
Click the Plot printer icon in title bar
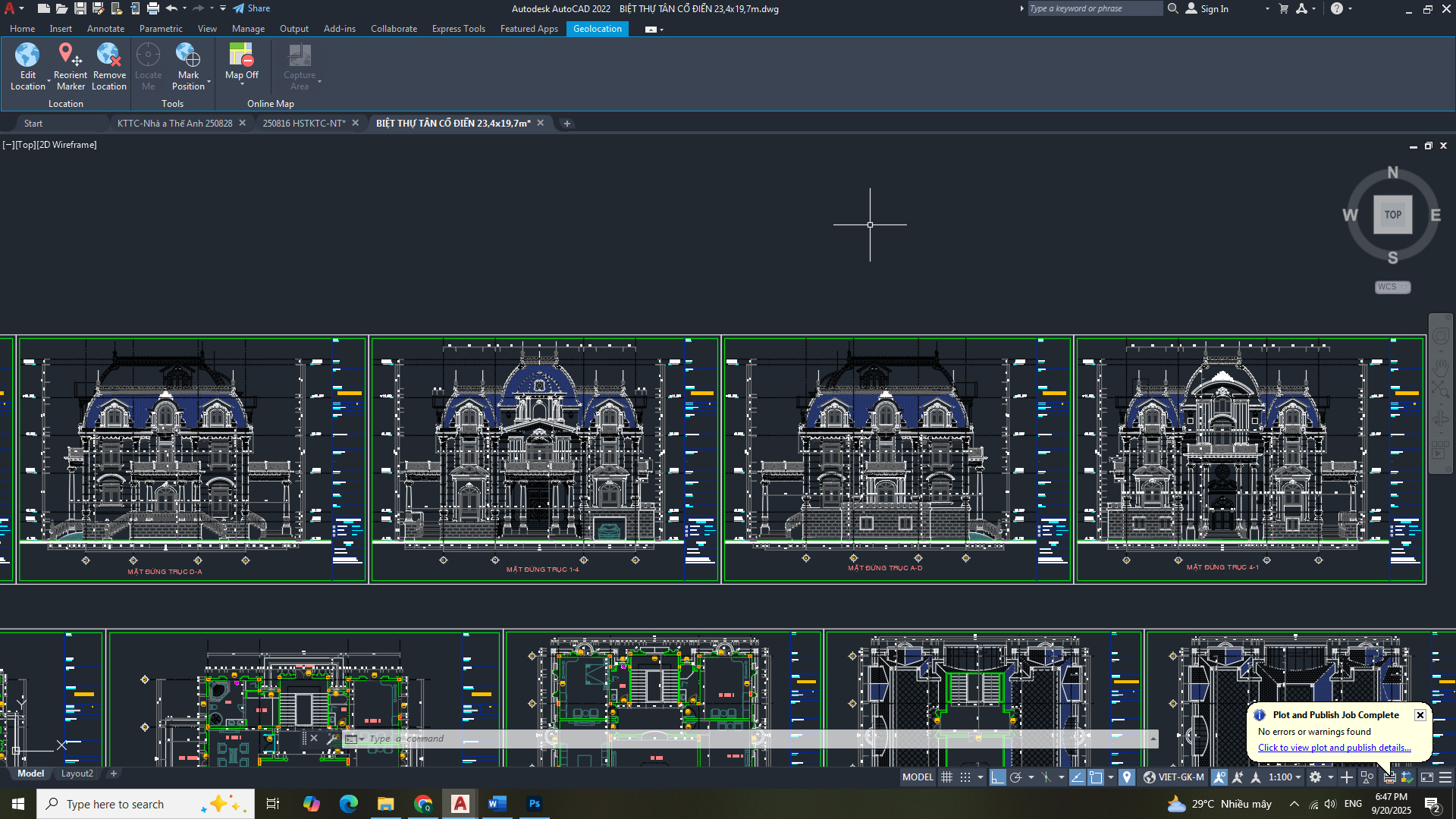152,8
